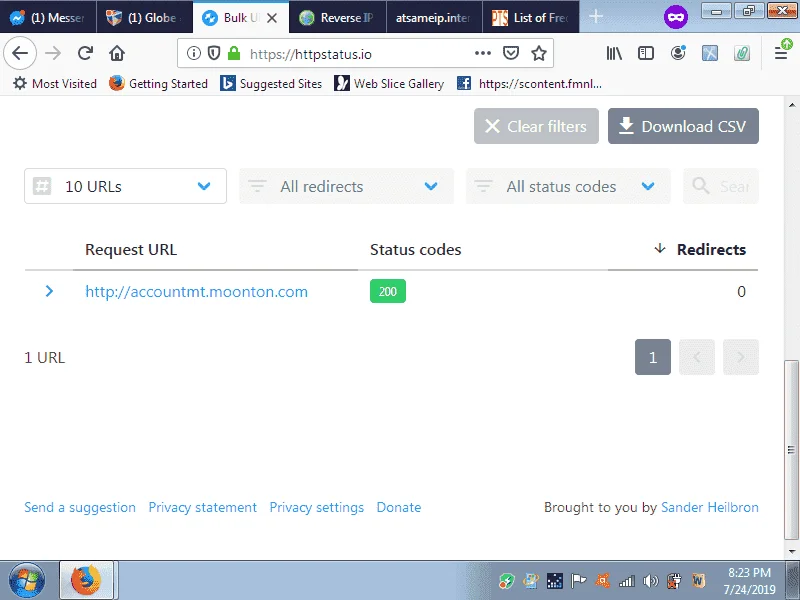
Task: Click the purple private browsing mask icon
Action: tap(676, 17)
